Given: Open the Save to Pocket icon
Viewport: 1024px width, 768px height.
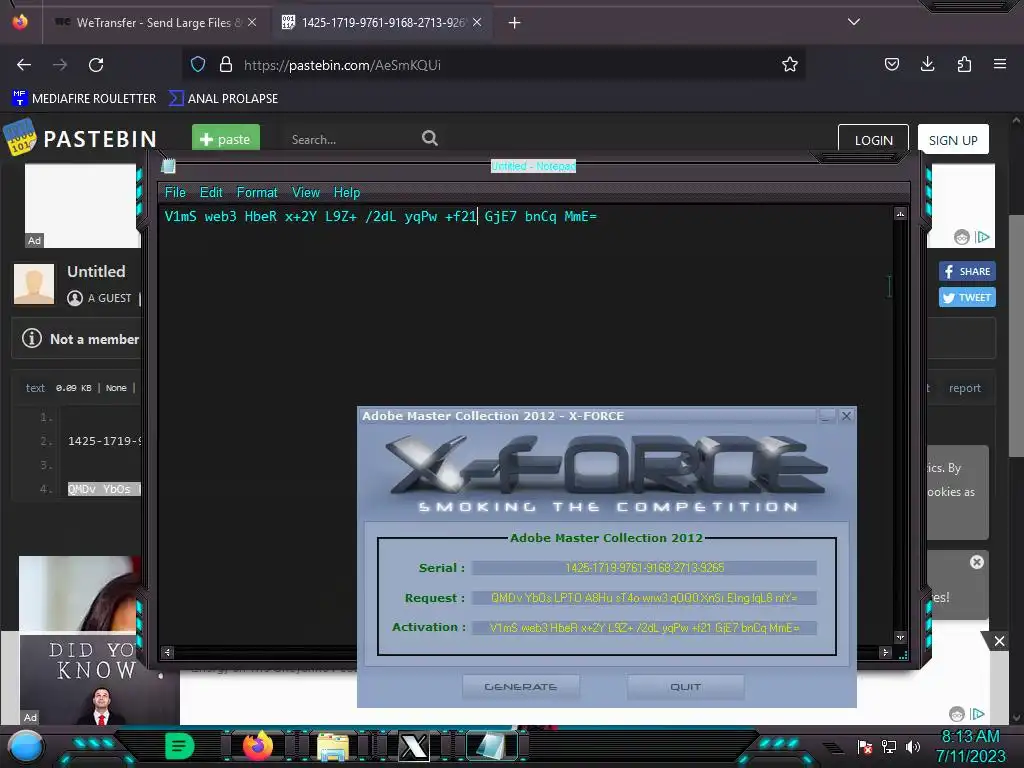Looking at the screenshot, I should pyautogui.click(x=891, y=64).
